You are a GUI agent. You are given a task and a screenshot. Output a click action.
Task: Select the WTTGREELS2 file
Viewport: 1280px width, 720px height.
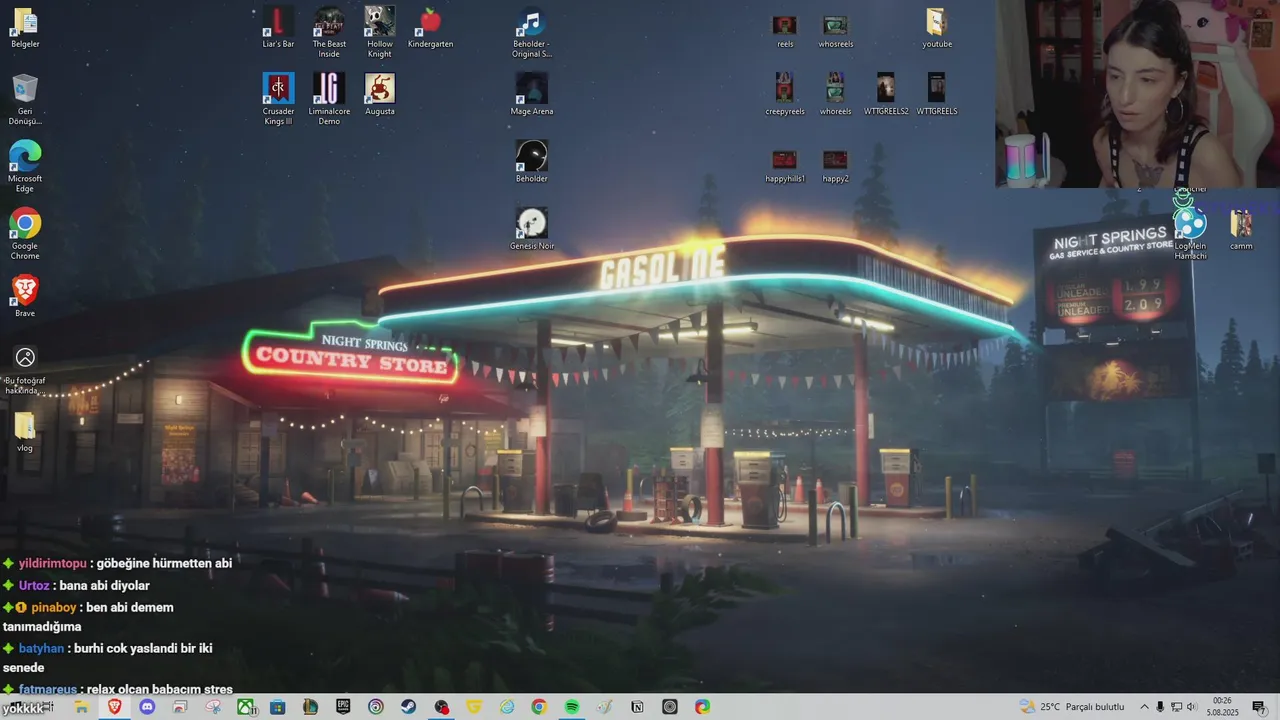pyautogui.click(x=886, y=94)
